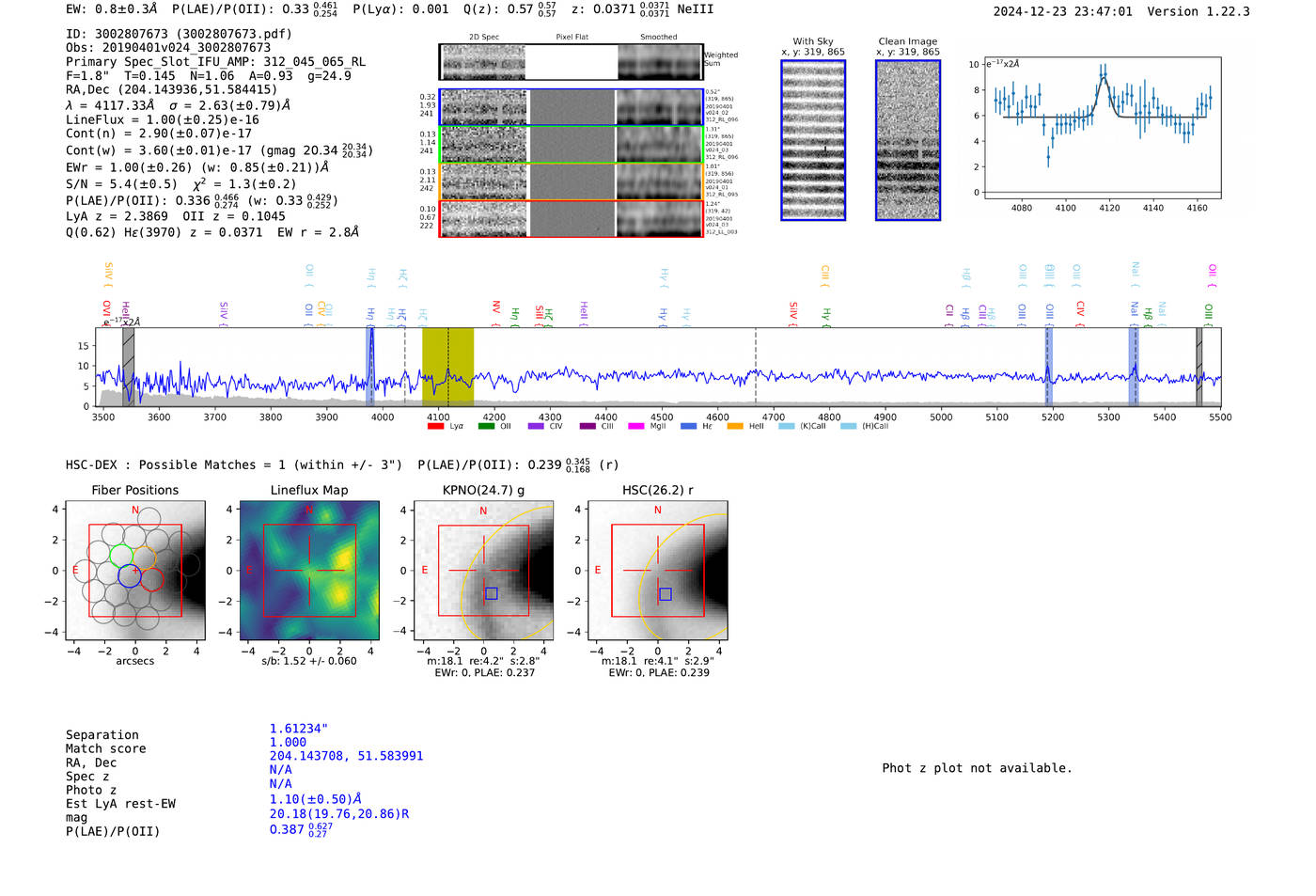The height and width of the screenshot is (896, 1316).
Task: Click the green OII legend swatch
Action: [x=486, y=427]
